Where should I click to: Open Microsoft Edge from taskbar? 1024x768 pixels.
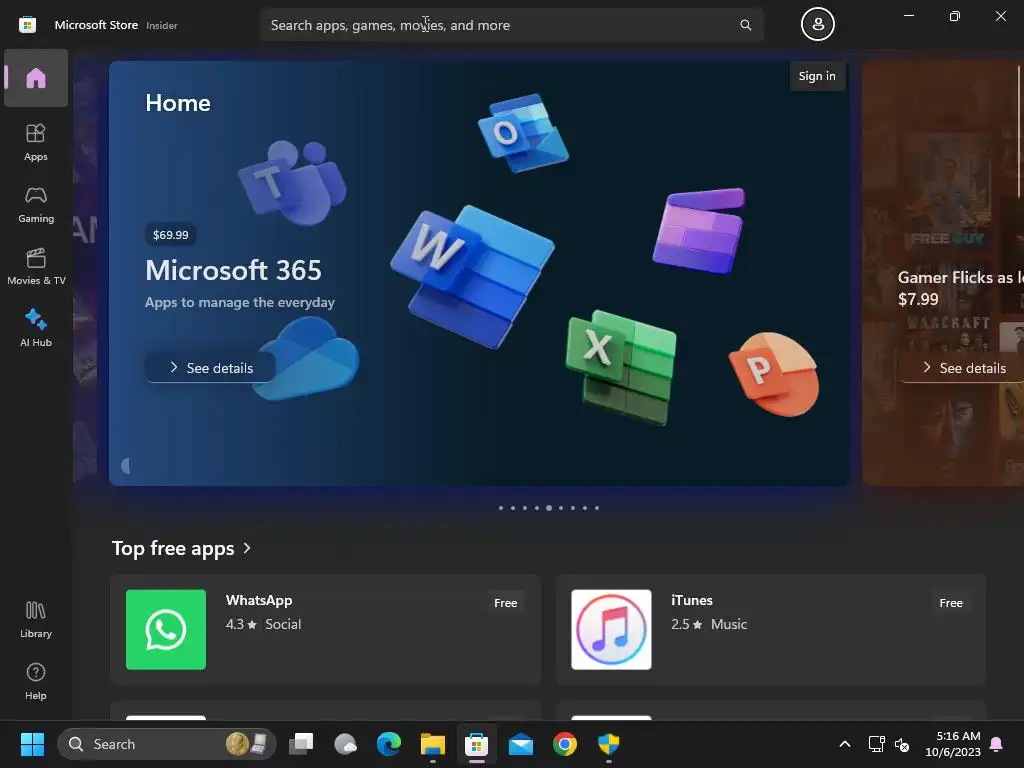click(389, 744)
